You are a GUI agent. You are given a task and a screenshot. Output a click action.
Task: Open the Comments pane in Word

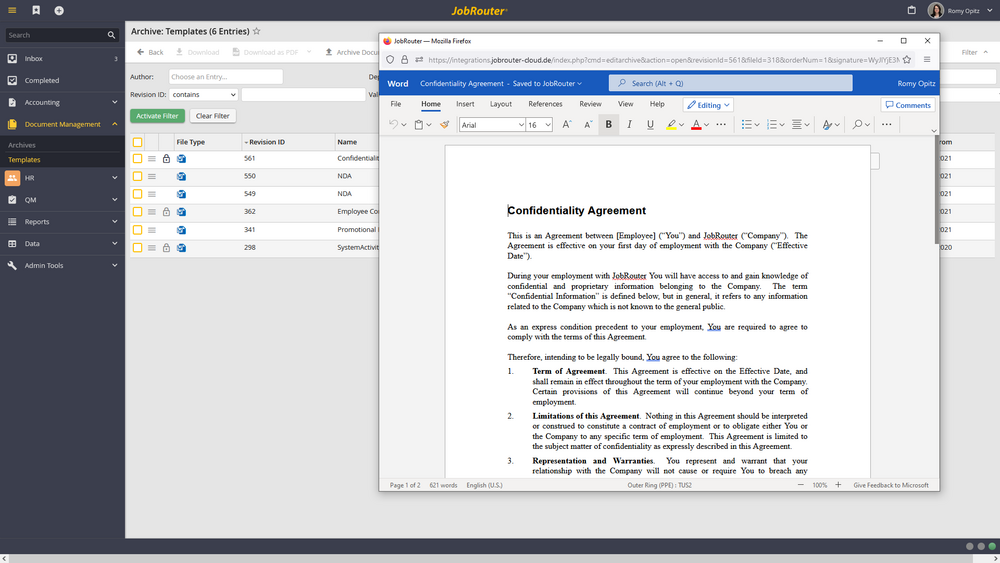(x=908, y=105)
